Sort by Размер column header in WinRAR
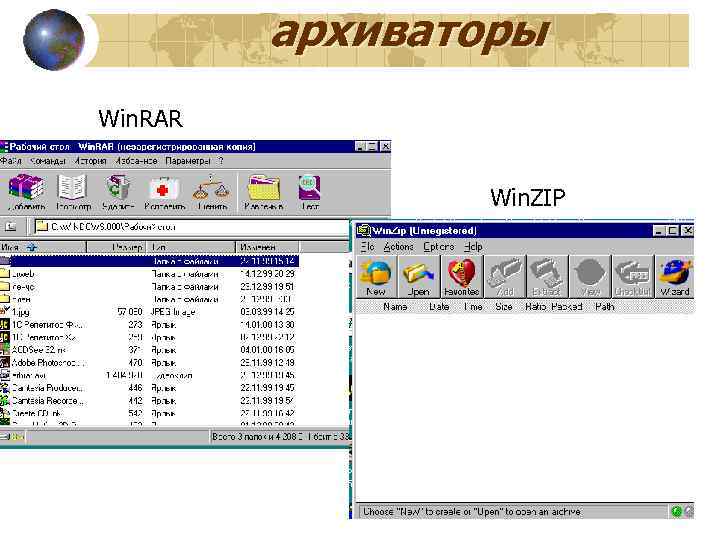The image size is (720, 540). click(x=116, y=247)
